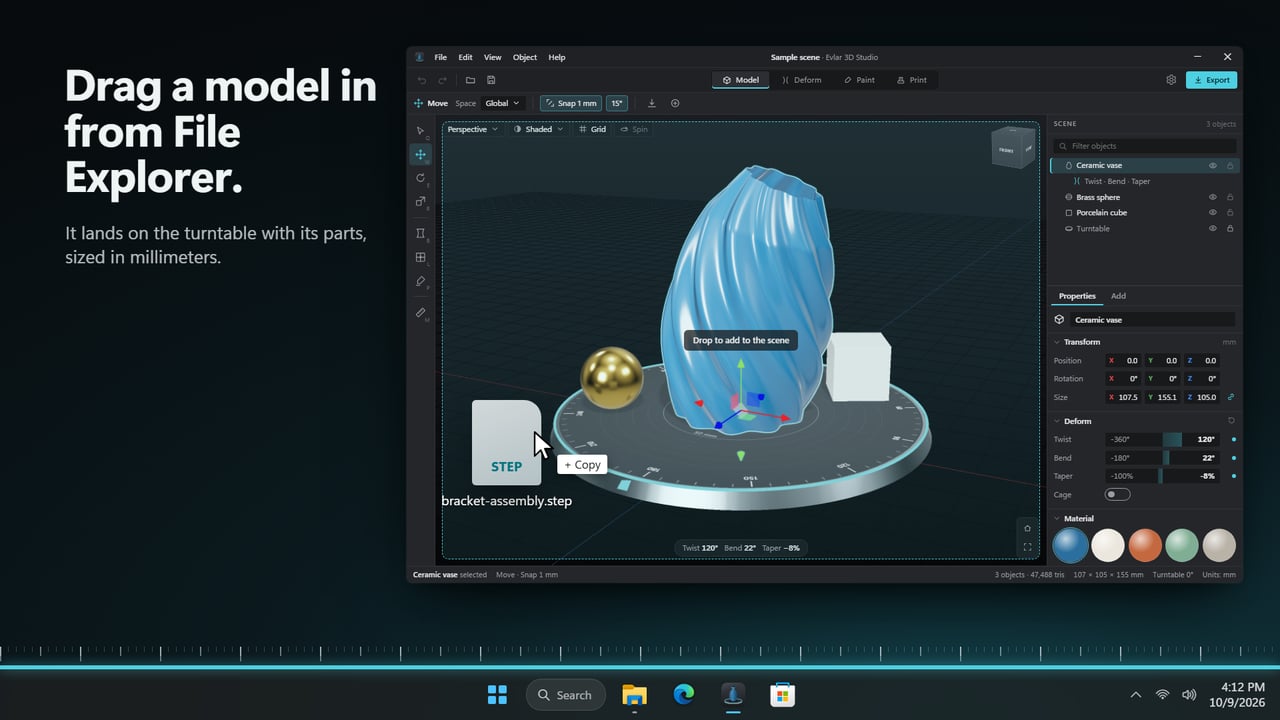
Task: Toggle the Grid display in viewport
Action: pos(593,129)
